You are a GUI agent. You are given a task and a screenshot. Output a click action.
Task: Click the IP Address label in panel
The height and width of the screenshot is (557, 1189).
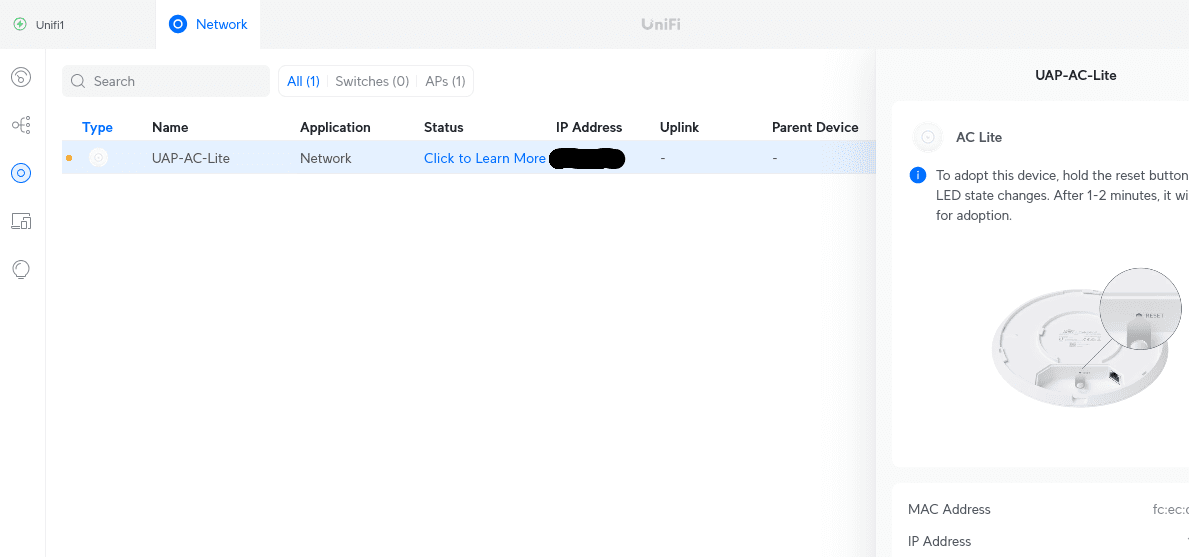(940, 541)
